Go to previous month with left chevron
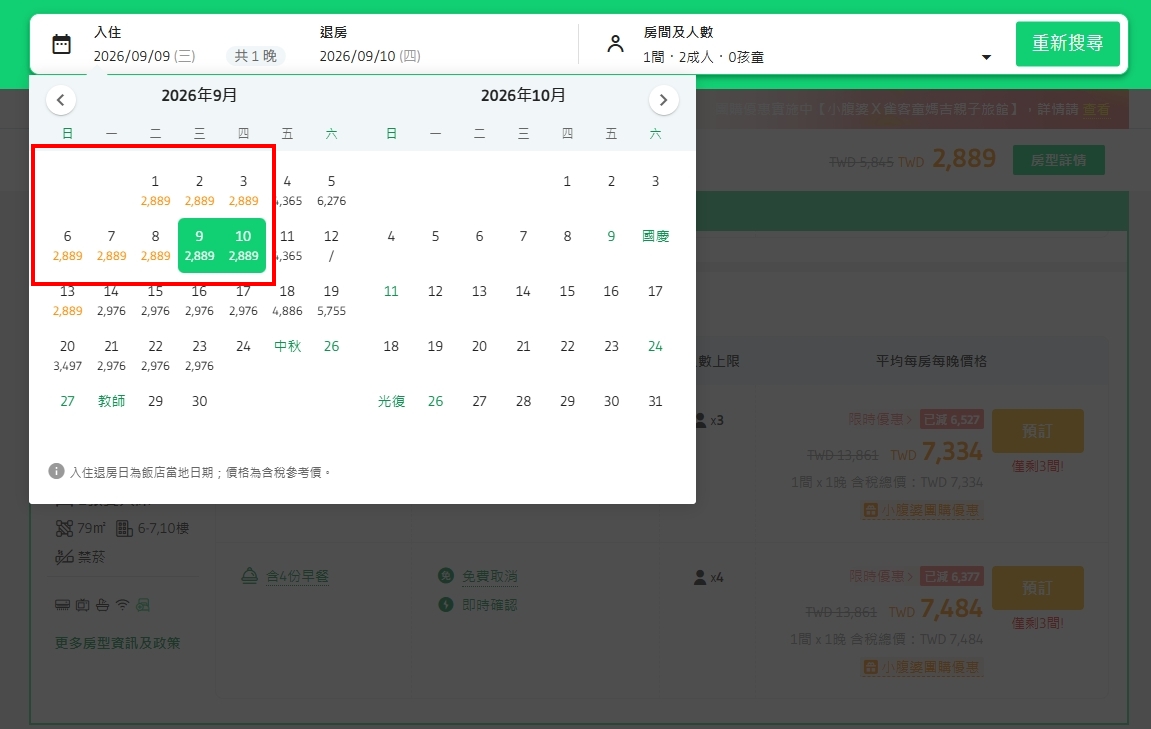Image resolution: width=1151 pixels, height=729 pixels. [61, 100]
